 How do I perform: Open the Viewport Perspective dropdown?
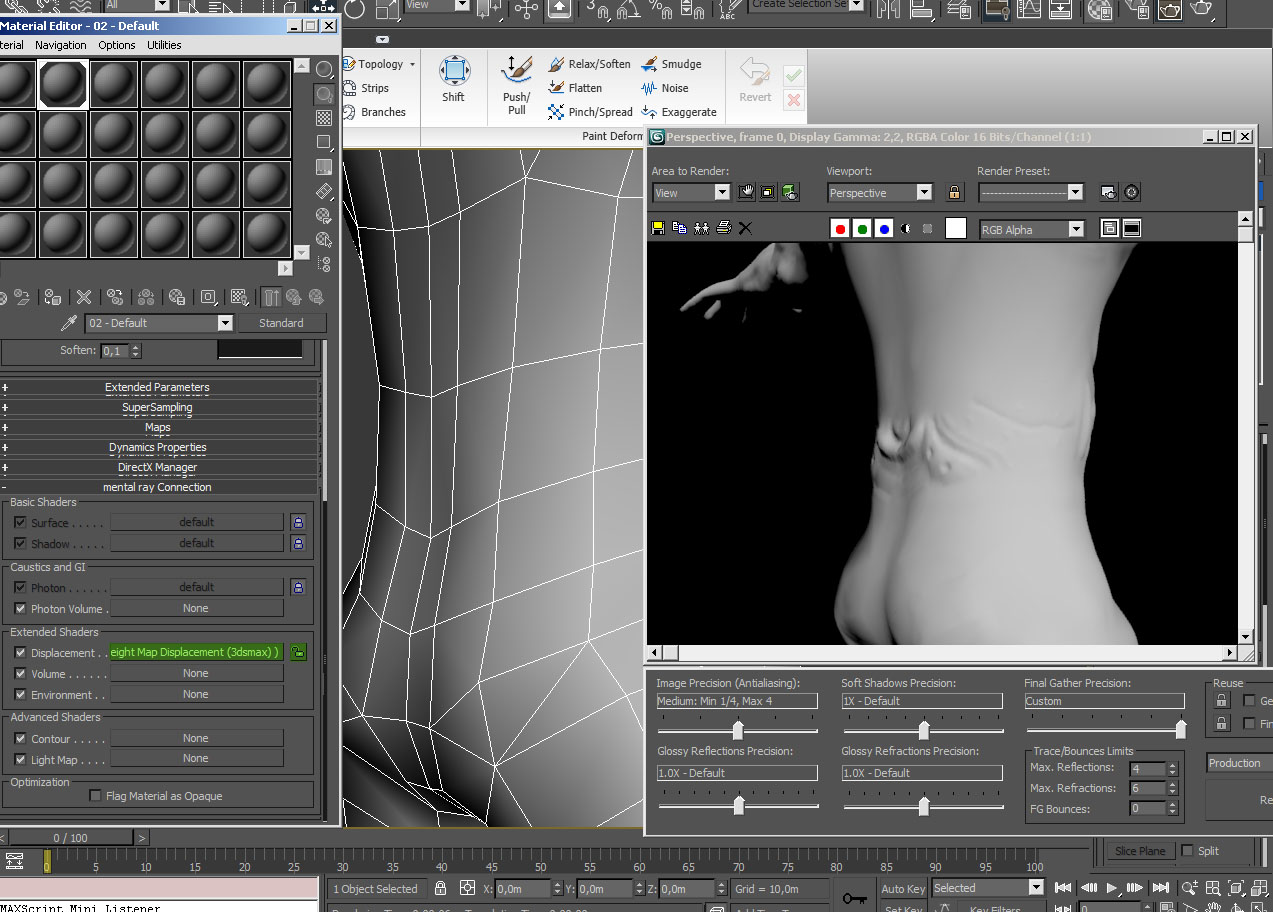point(880,193)
